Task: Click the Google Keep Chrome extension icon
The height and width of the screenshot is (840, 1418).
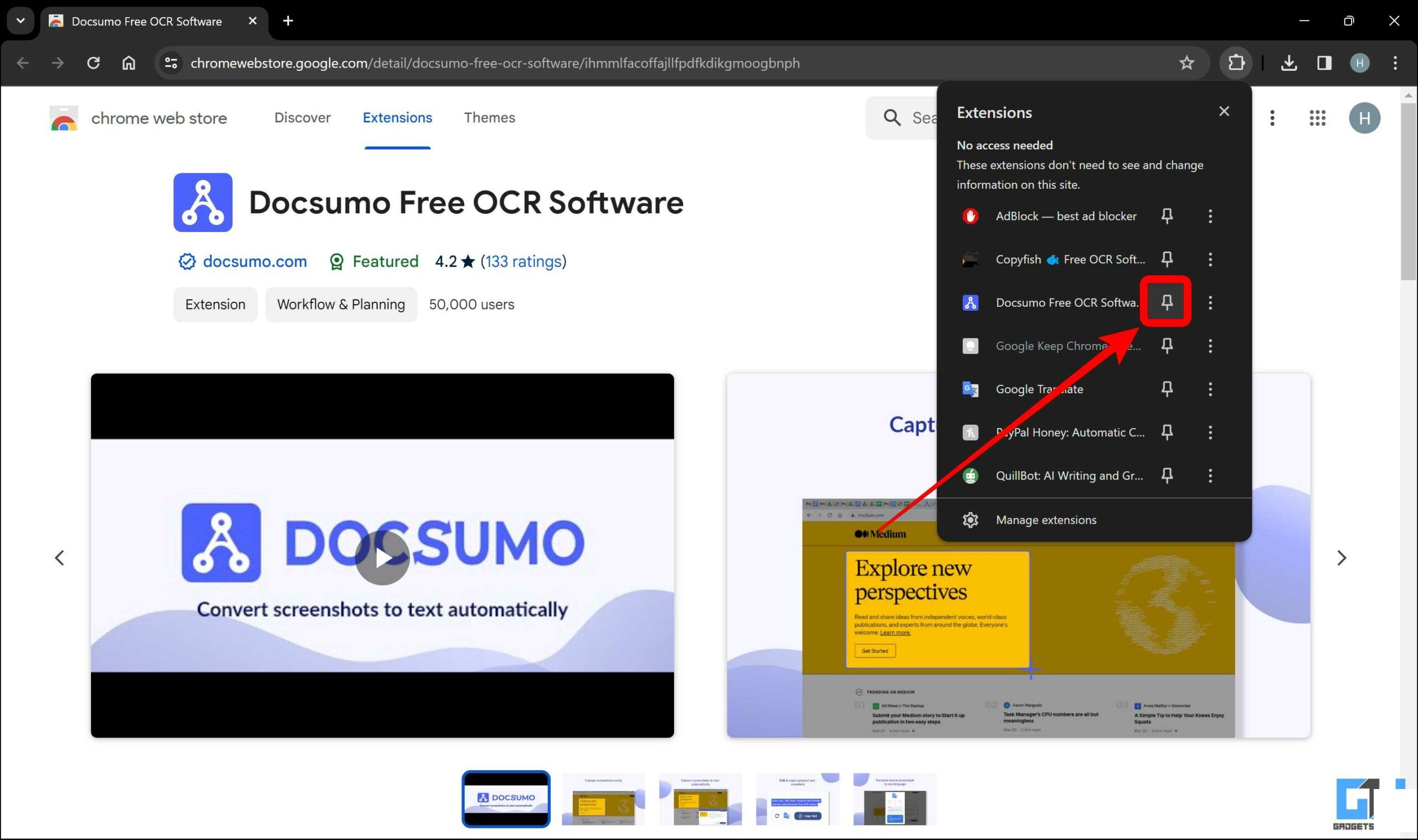Action: 970,346
